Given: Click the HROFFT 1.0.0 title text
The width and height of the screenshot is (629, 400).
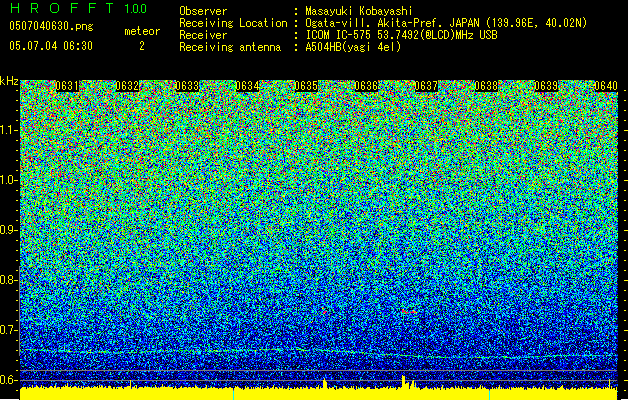Looking at the screenshot, I should 78,8.
